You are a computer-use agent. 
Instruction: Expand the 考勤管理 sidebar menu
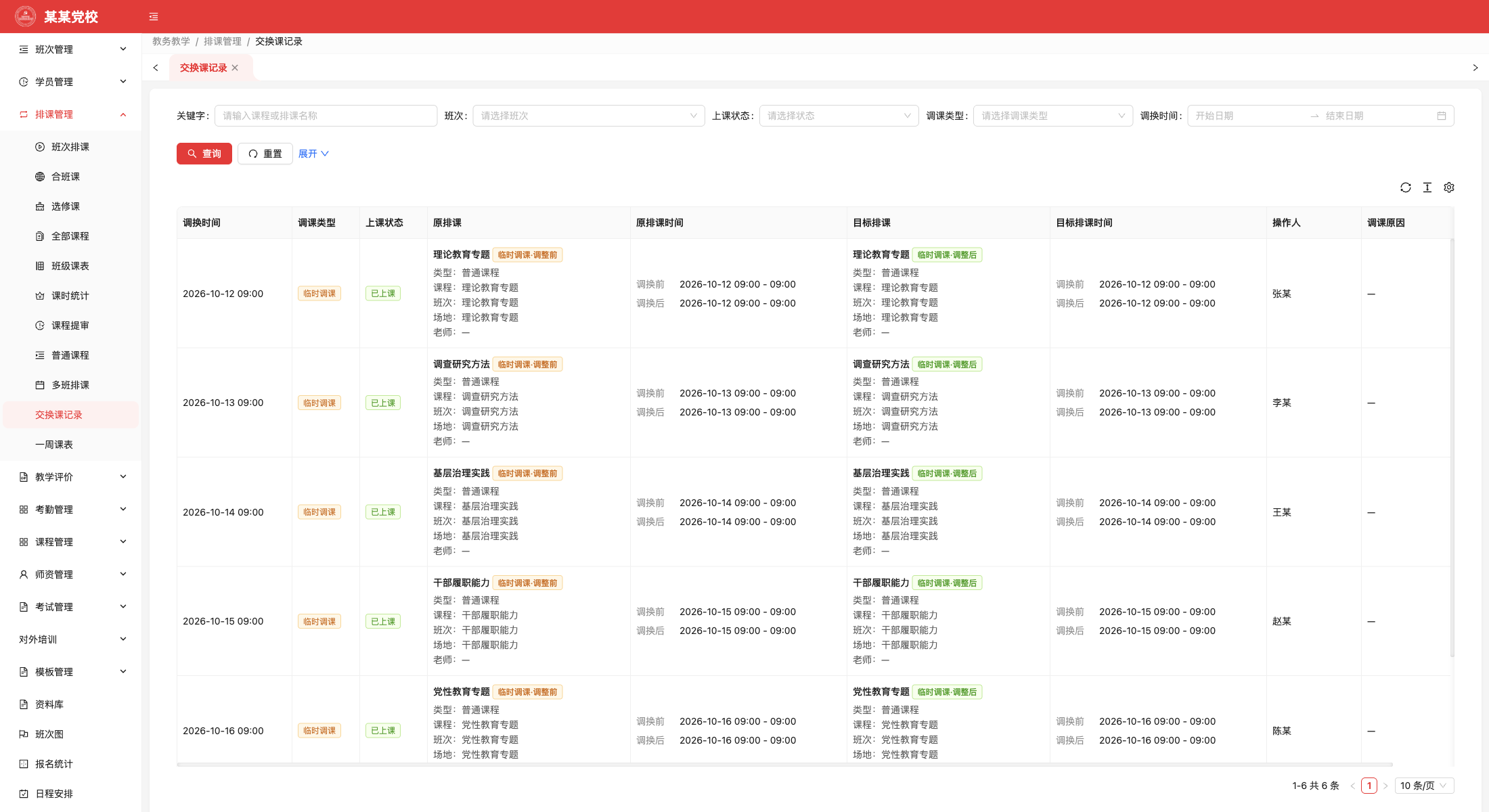click(x=70, y=510)
